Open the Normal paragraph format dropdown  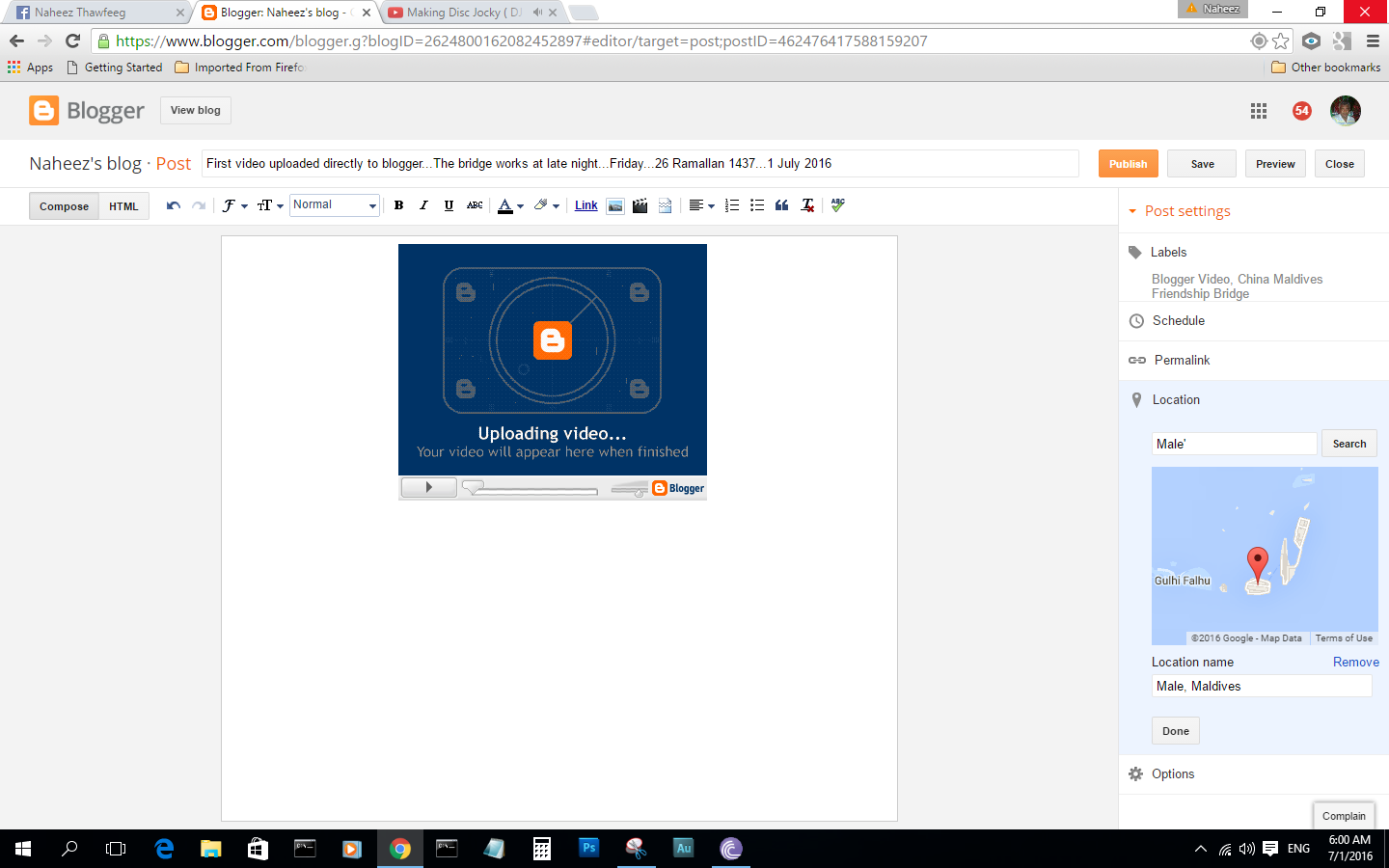334,204
